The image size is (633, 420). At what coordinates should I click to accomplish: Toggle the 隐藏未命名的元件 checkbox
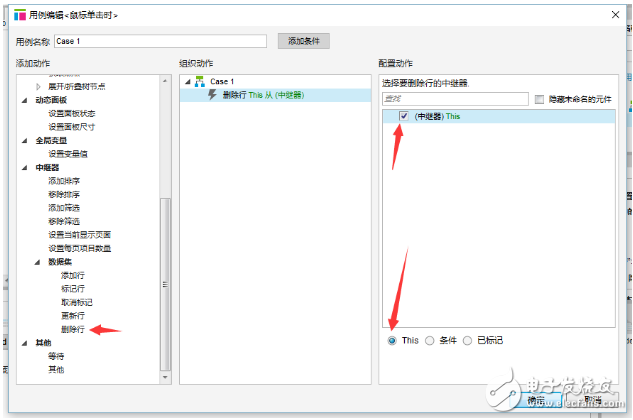pos(540,99)
